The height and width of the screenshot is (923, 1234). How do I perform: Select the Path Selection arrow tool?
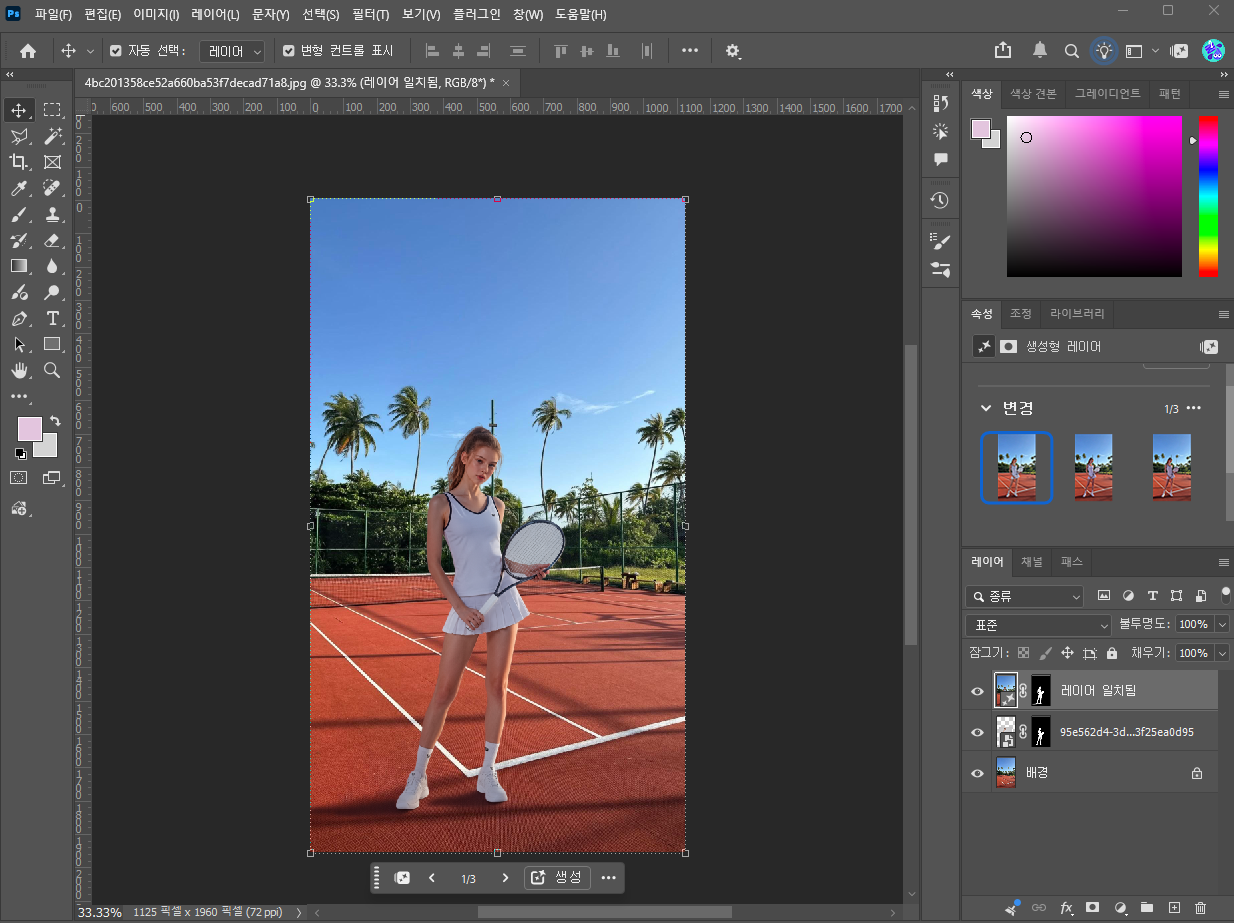(x=19, y=344)
